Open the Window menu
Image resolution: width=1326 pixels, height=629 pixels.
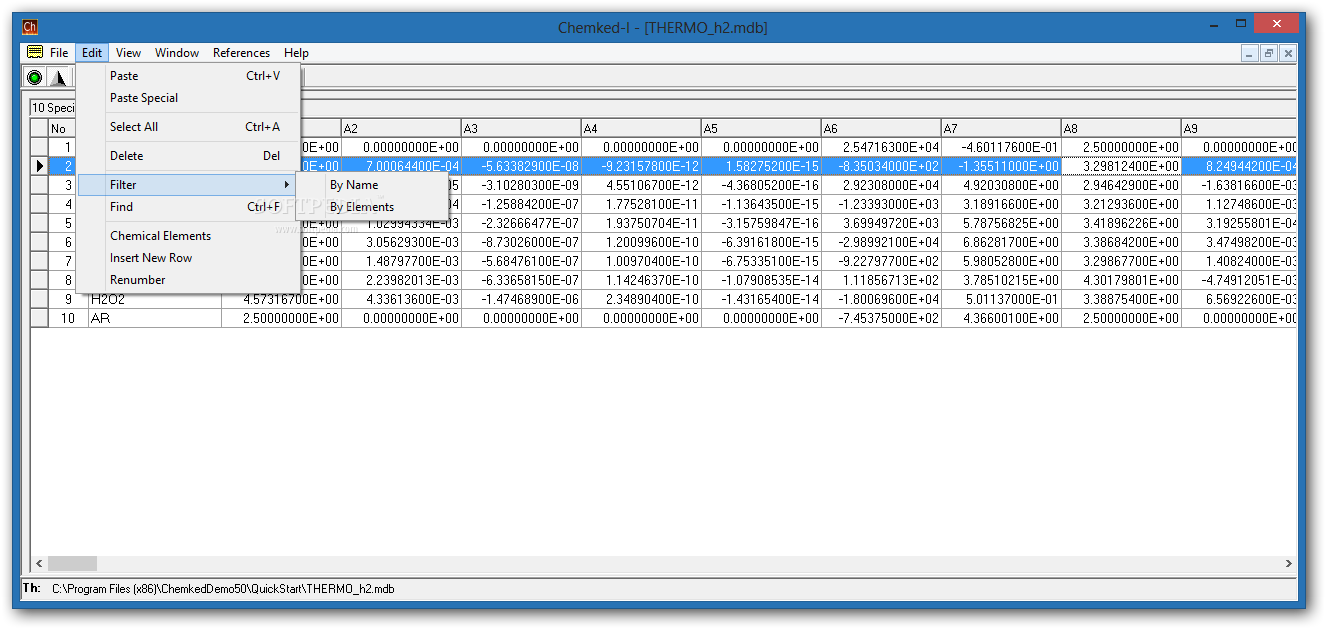[177, 53]
